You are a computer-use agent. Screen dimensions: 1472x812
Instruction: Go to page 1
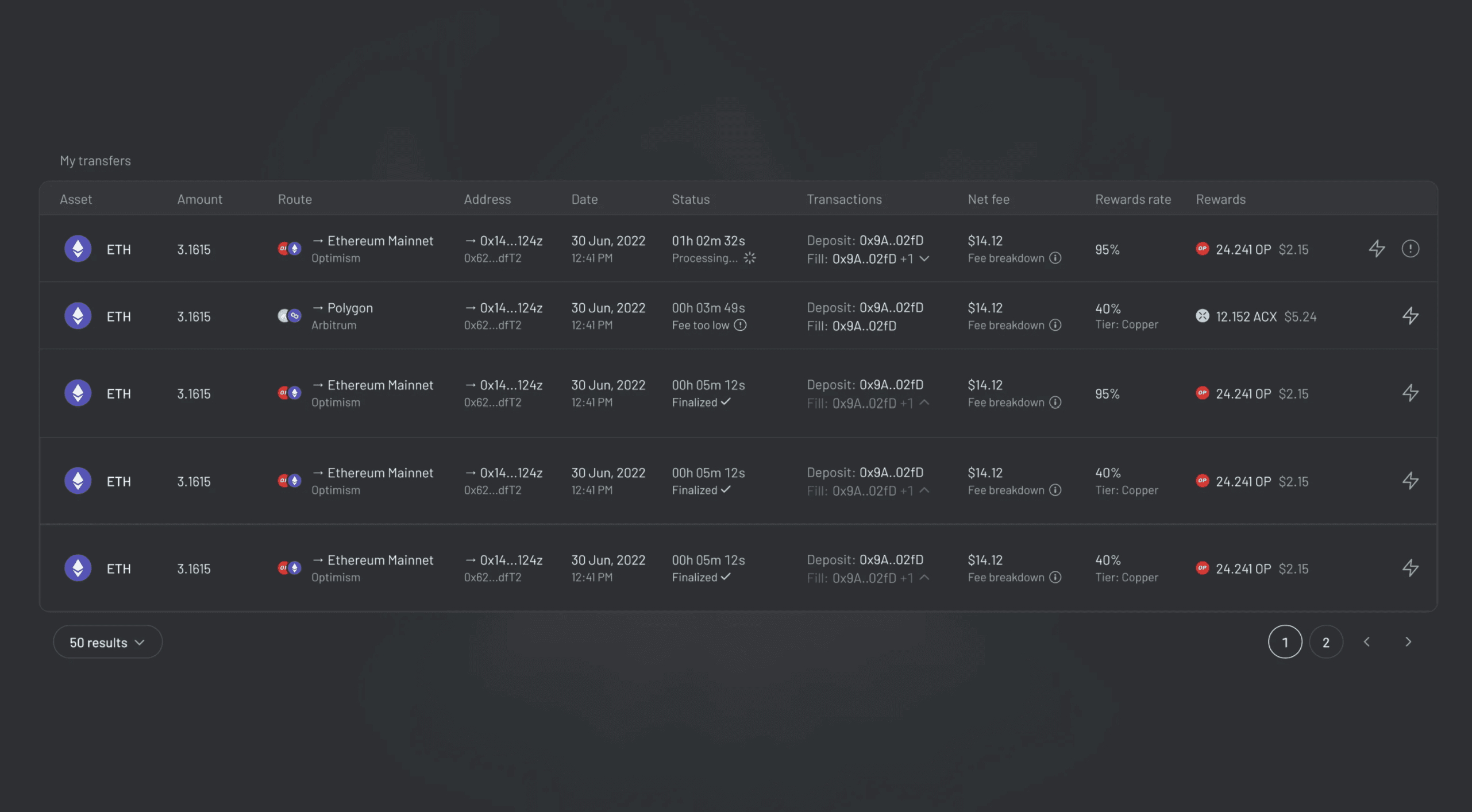pos(1285,641)
